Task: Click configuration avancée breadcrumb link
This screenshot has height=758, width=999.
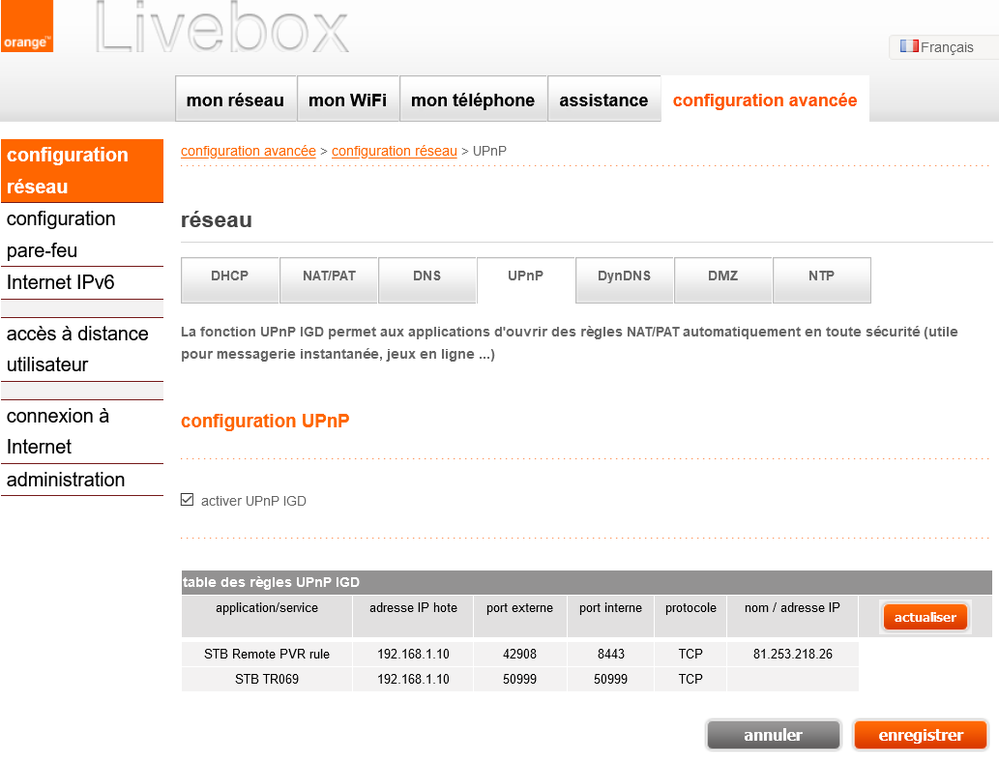Action: click(x=248, y=151)
